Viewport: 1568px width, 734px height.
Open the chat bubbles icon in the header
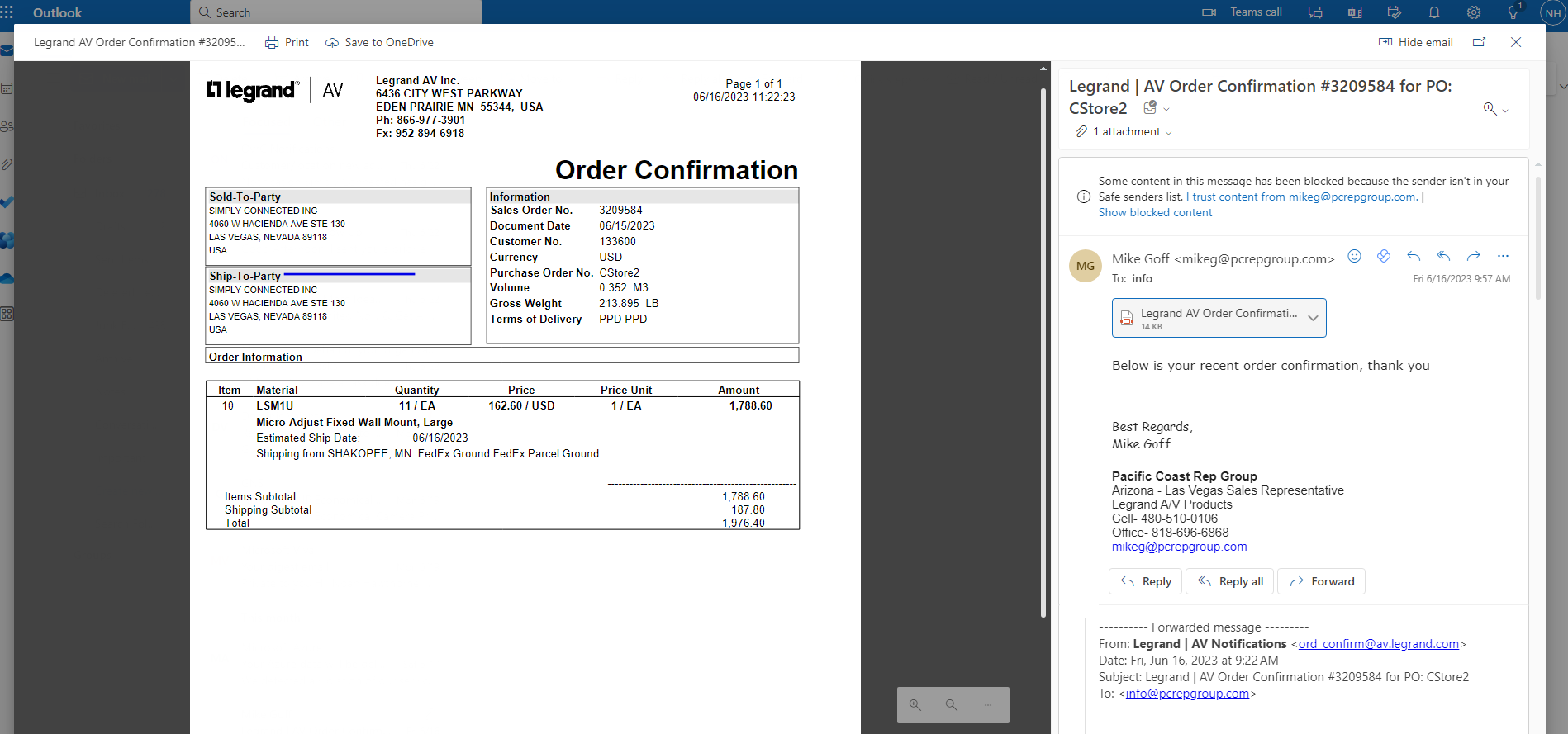pyautogui.click(x=1315, y=12)
